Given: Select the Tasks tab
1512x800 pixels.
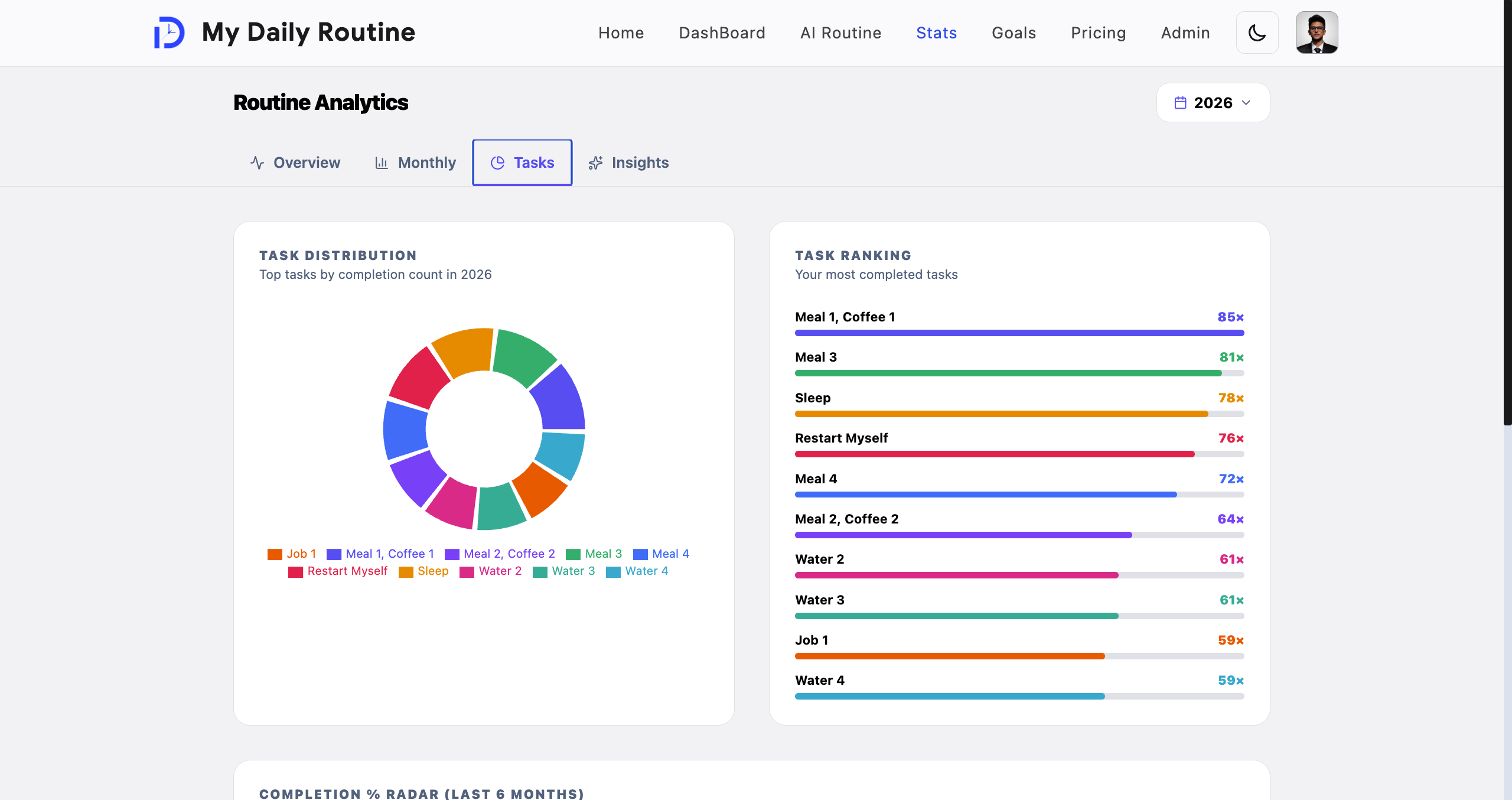Looking at the screenshot, I should coord(522,162).
